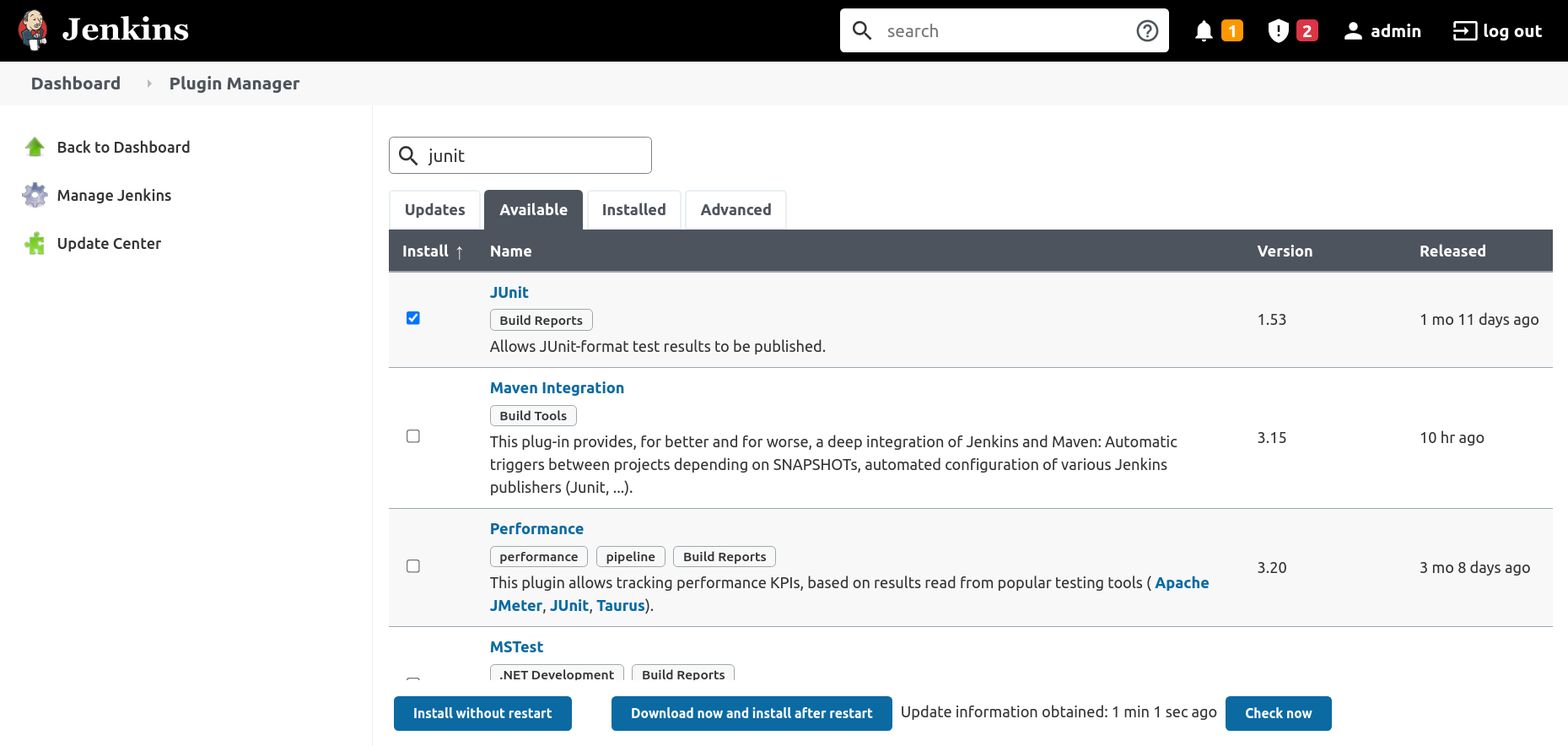Click the log out icon
This screenshot has height=746, width=1568.
point(1464,31)
